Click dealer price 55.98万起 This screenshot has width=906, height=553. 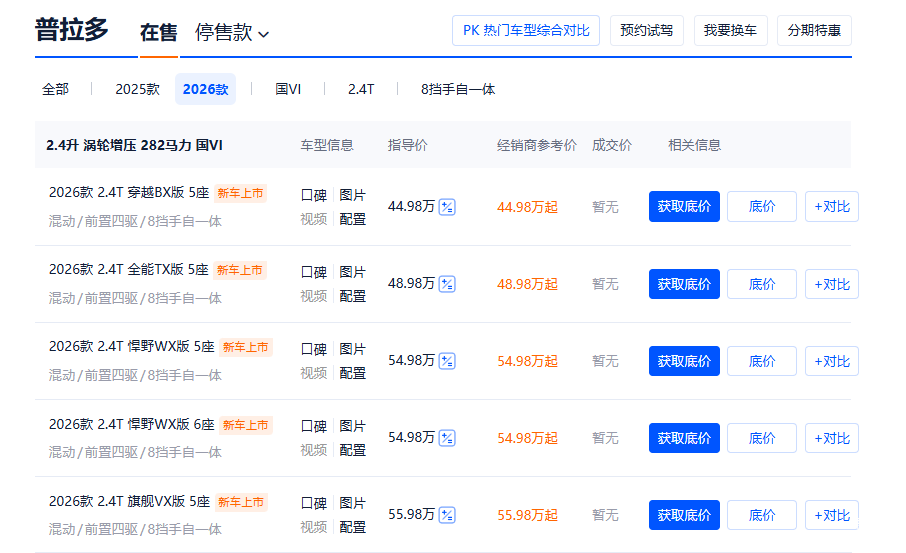pyautogui.click(x=527, y=515)
